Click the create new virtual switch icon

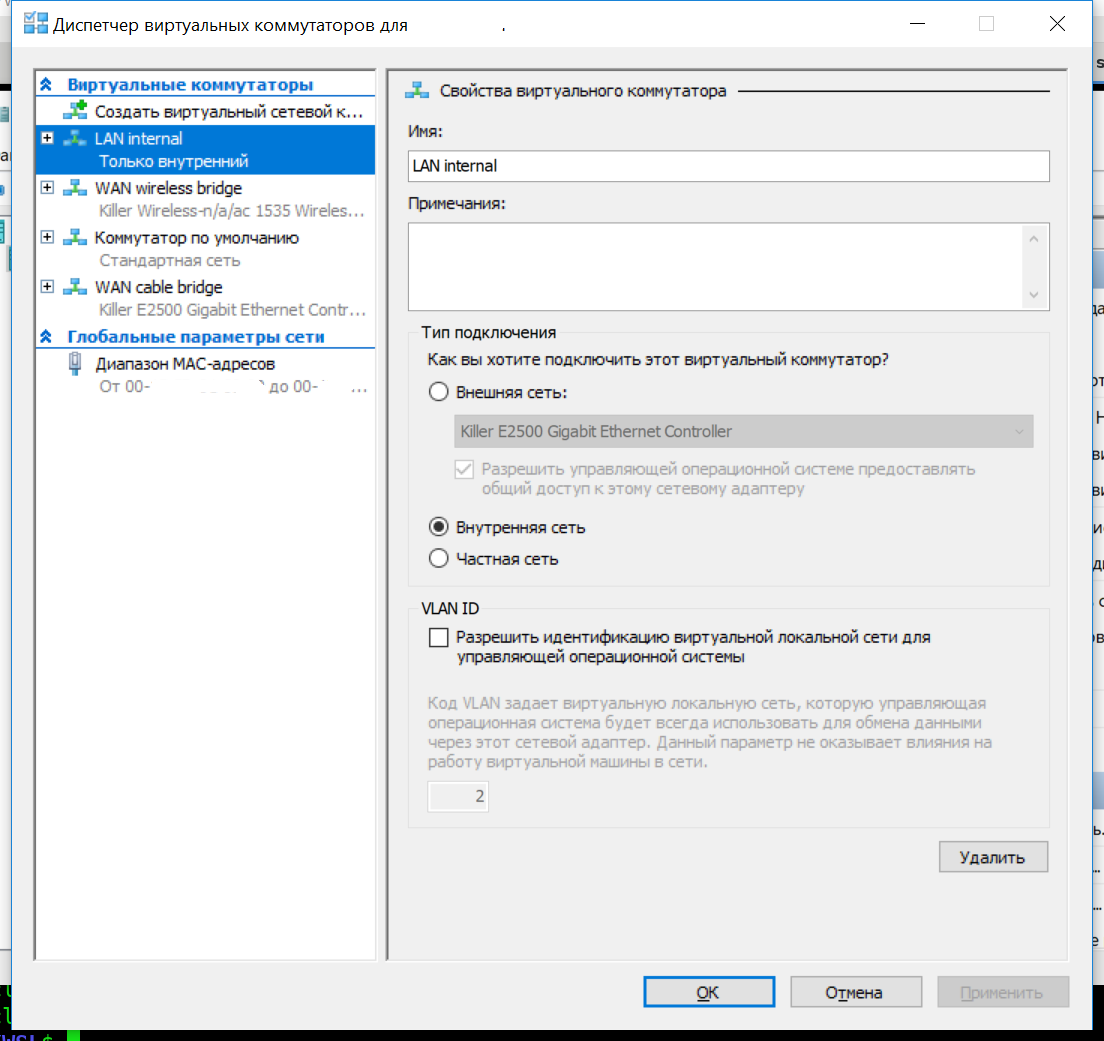pos(75,111)
